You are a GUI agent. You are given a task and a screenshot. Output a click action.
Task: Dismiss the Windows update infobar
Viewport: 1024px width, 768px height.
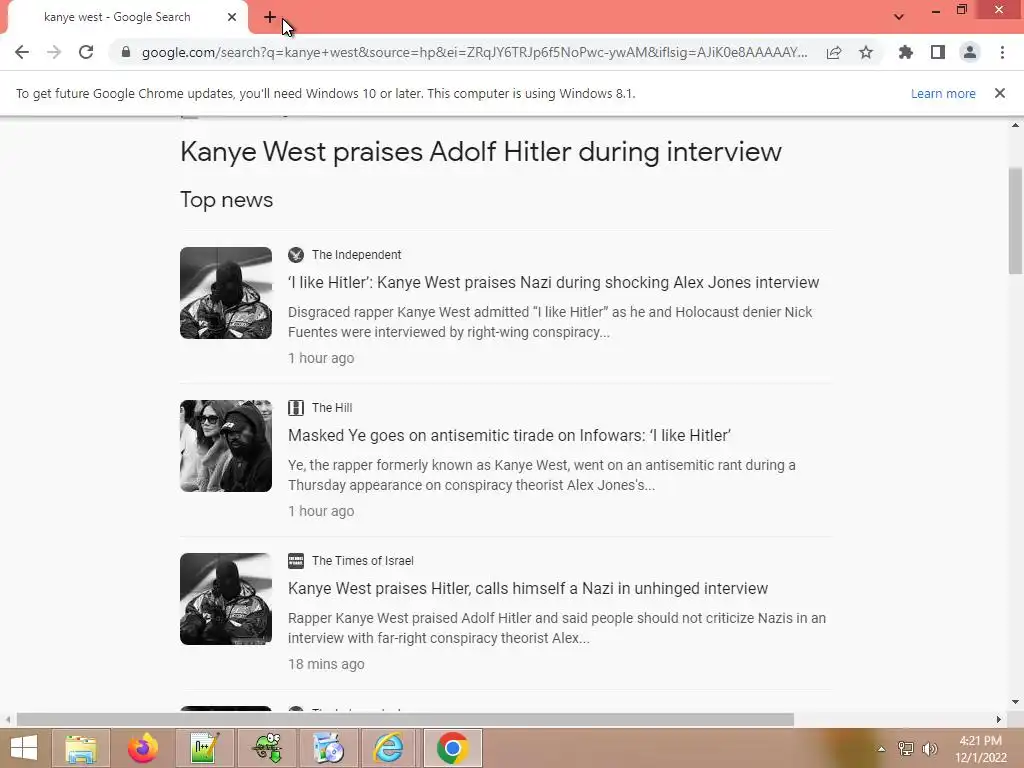coord(1000,93)
